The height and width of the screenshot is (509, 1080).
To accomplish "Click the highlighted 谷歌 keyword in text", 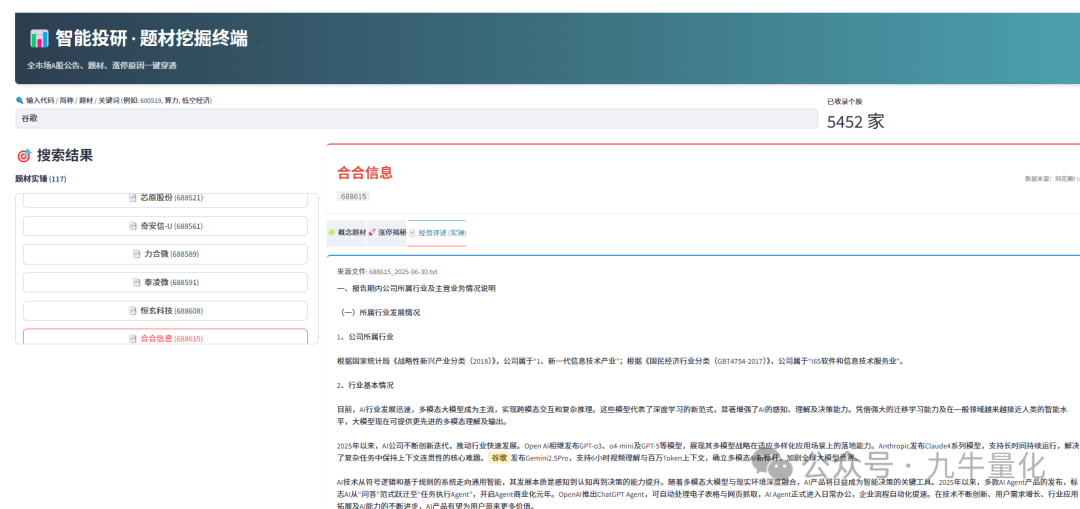I will 498,457.
